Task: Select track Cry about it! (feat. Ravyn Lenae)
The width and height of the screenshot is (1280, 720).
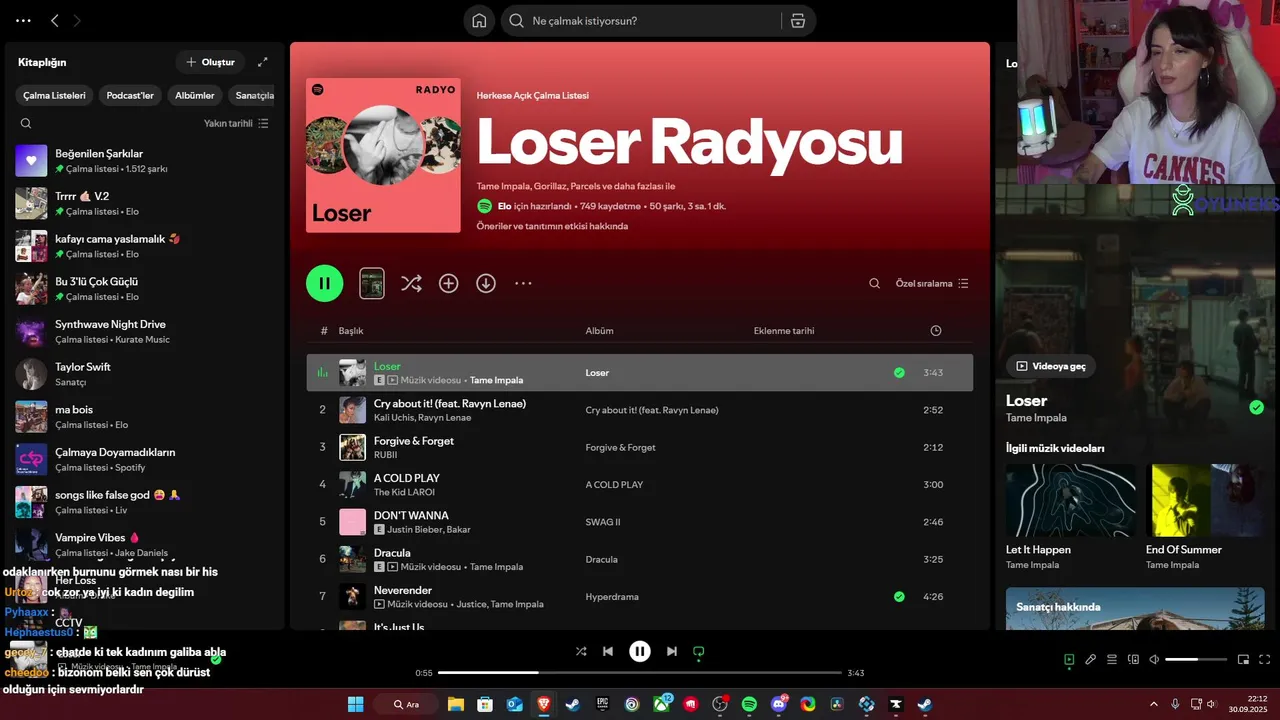Action: [640, 410]
